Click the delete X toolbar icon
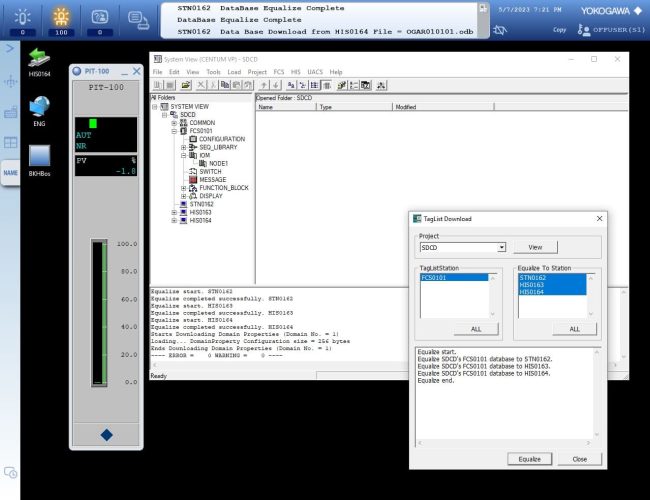This screenshot has width=650, height=500. [x=201, y=85]
